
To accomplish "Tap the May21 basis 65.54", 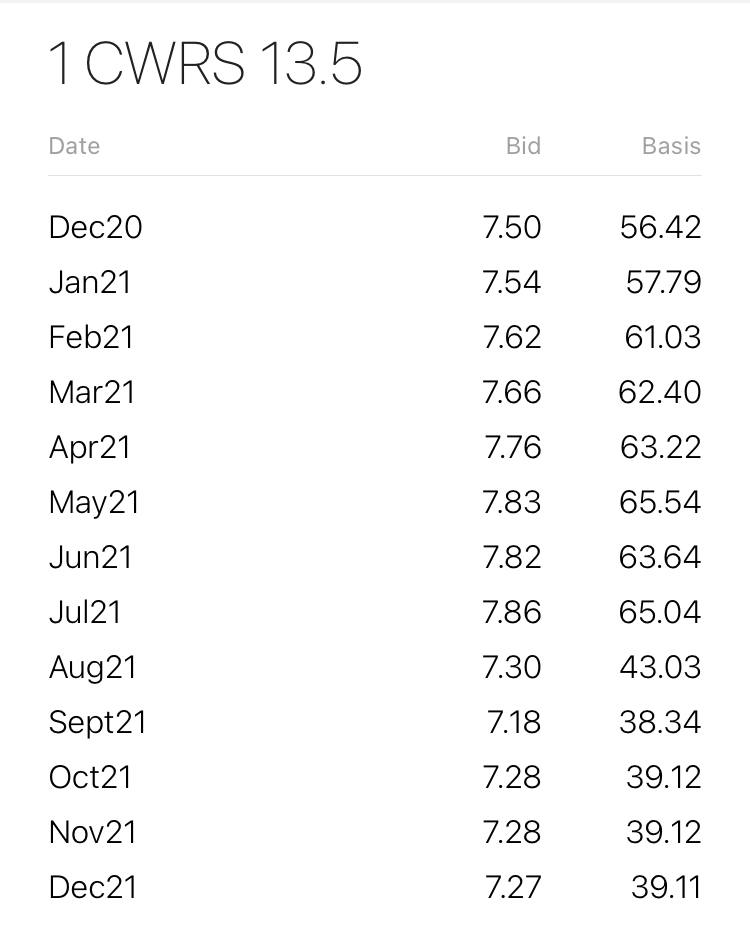I will coord(660,502).
